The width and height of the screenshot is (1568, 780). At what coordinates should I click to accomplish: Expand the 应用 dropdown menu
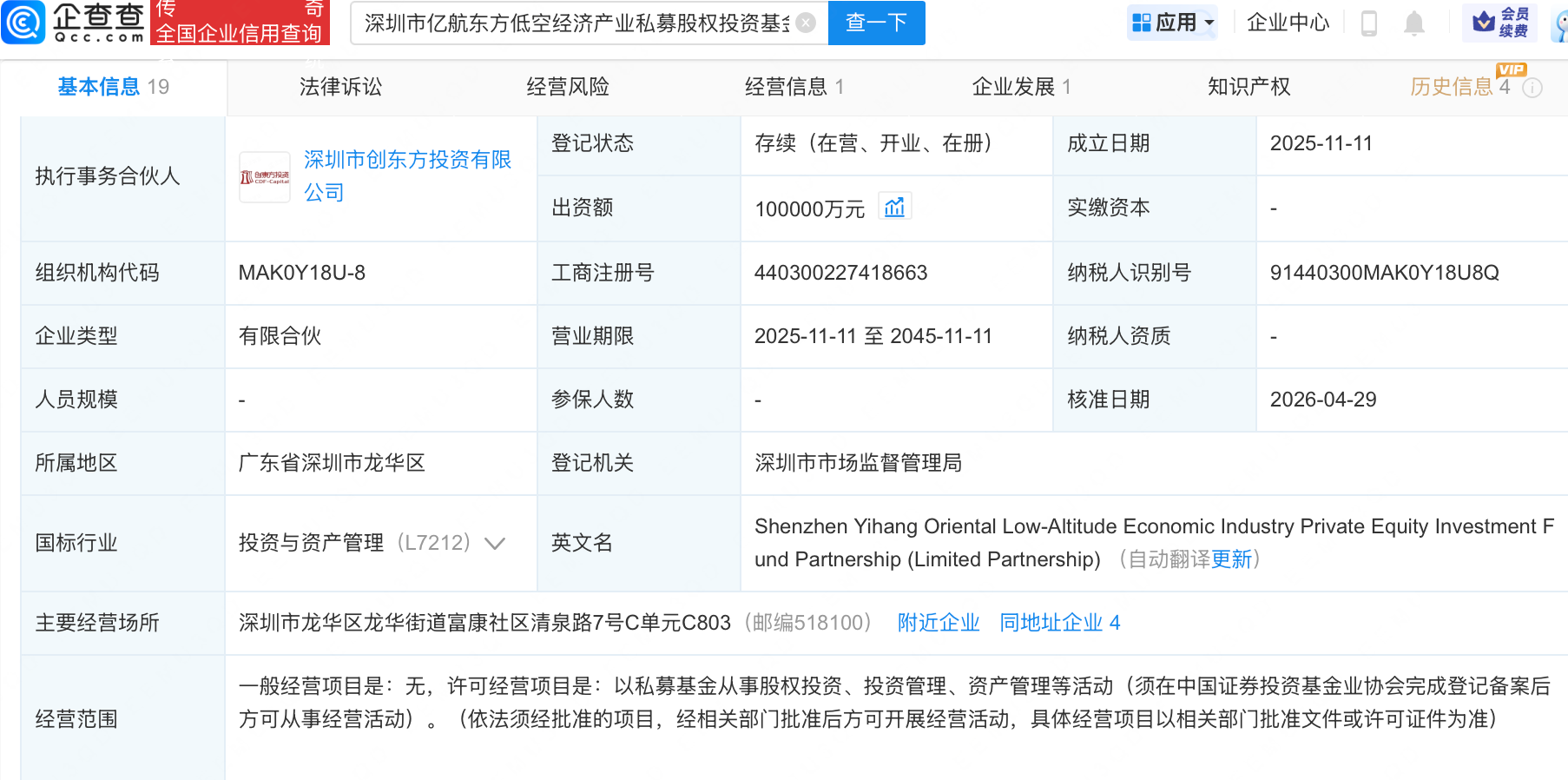click(x=1173, y=23)
